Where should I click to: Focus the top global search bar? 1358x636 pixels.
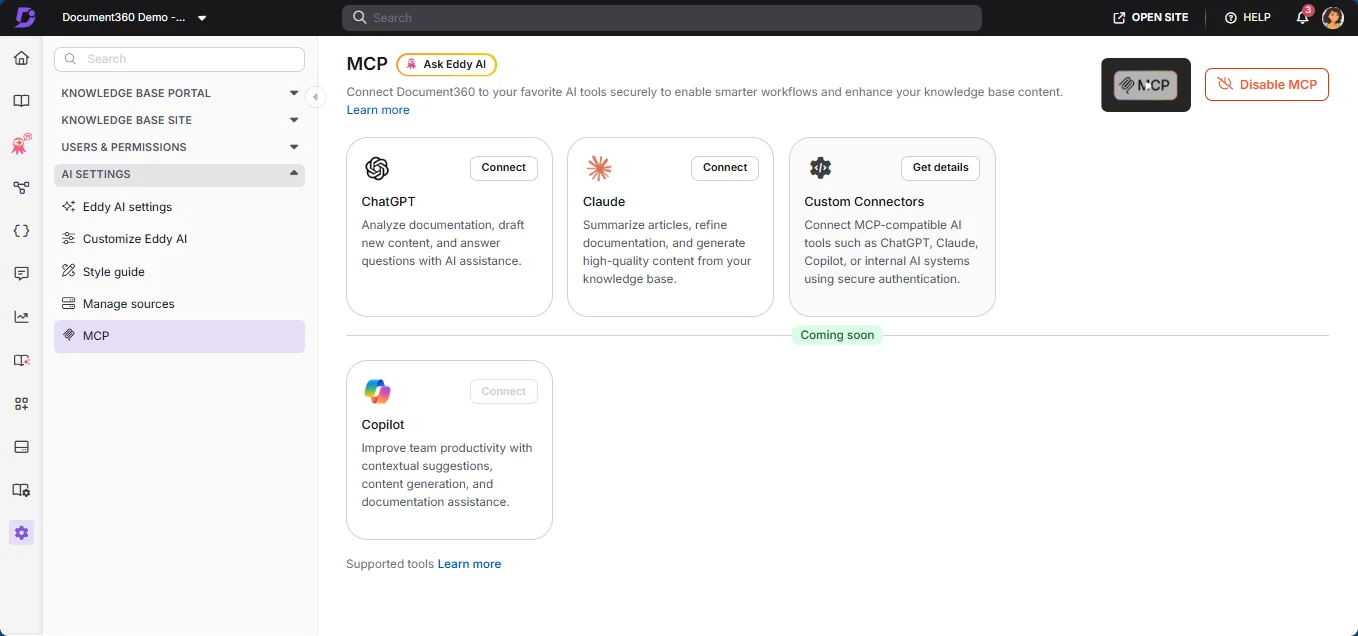click(661, 18)
